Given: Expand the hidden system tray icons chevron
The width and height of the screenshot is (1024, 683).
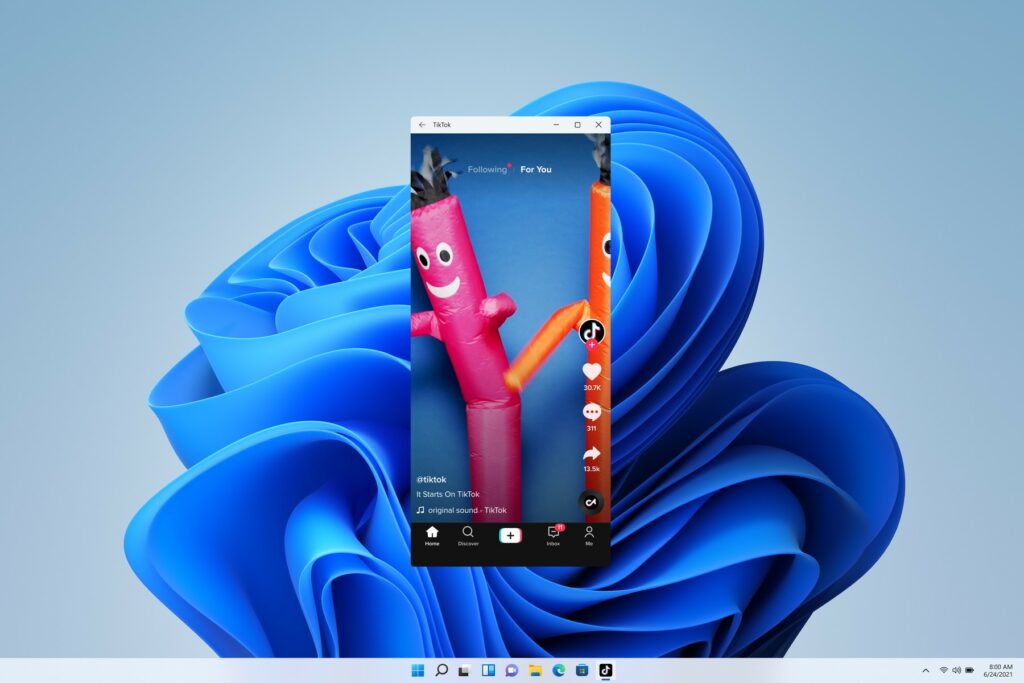Looking at the screenshot, I should tap(925, 671).
